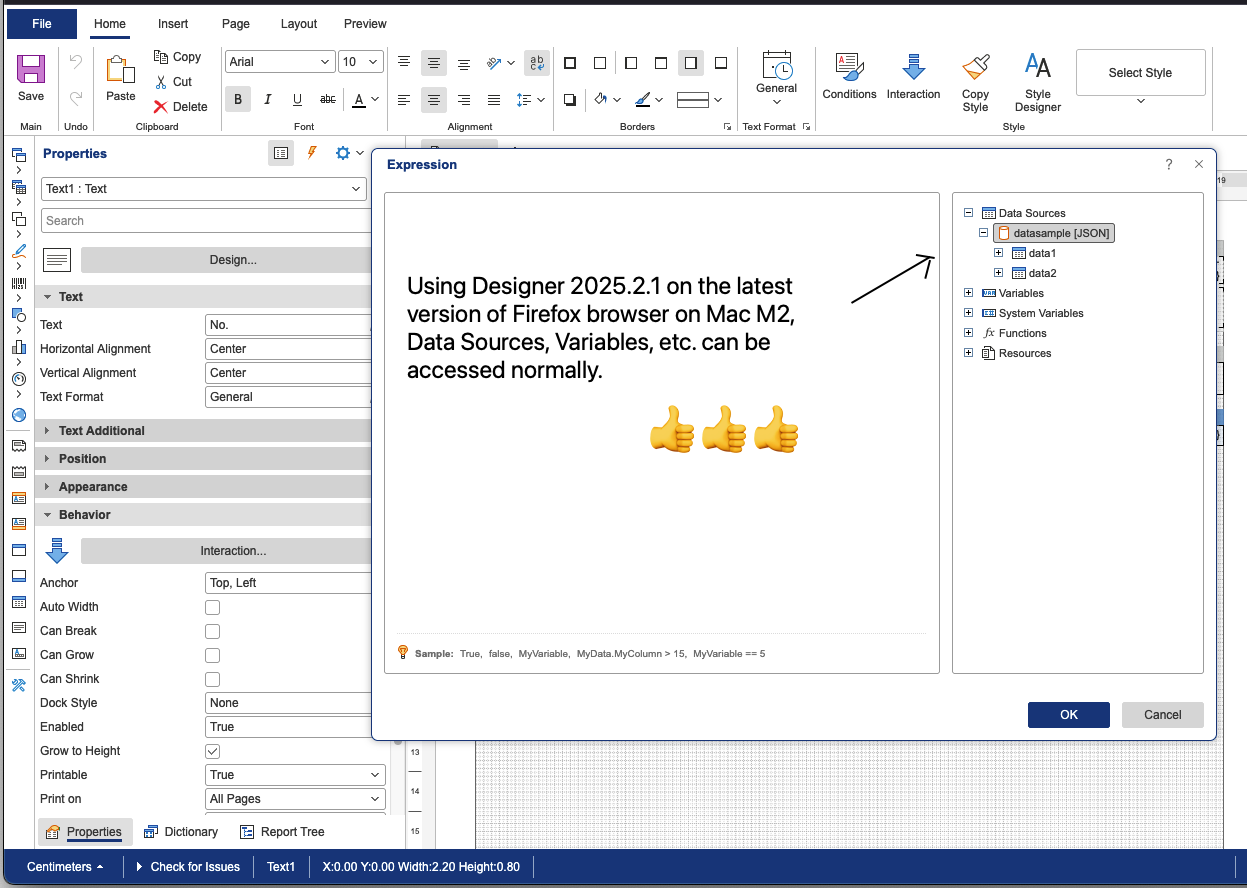Viewport: 1247px width, 888px height.
Task: Toggle Bold text formatting
Action: coord(238,99)
